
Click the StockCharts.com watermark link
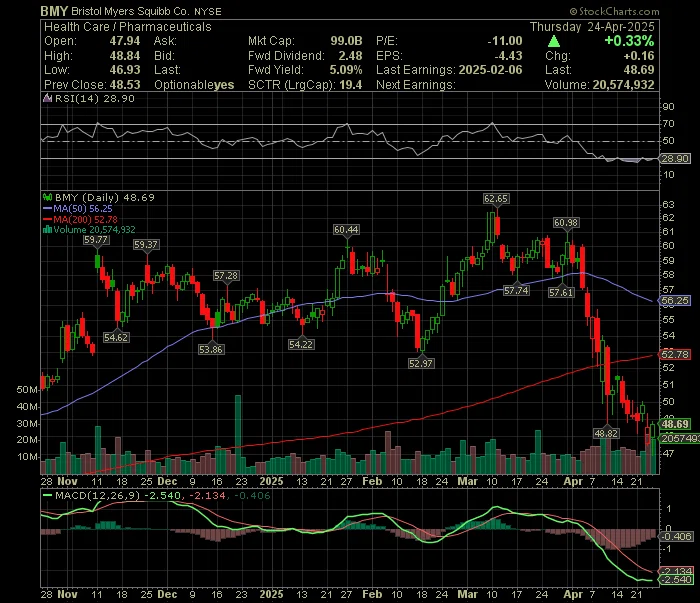pyautogui.click(x=614, y=12)
